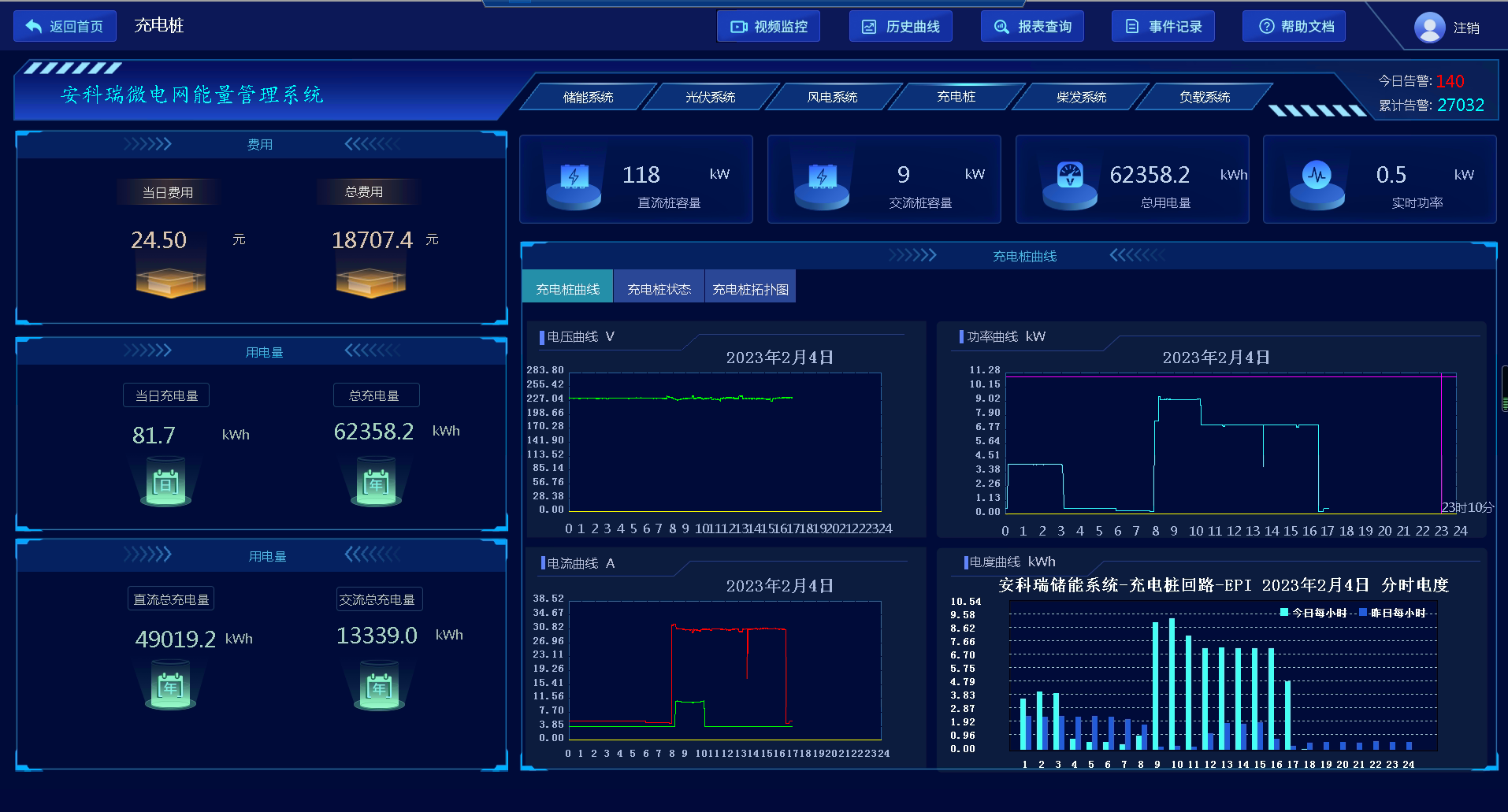Viewport: 1508px width, 812px height.
Task: Click 注销 to log out
Action: click(1465, 28)
